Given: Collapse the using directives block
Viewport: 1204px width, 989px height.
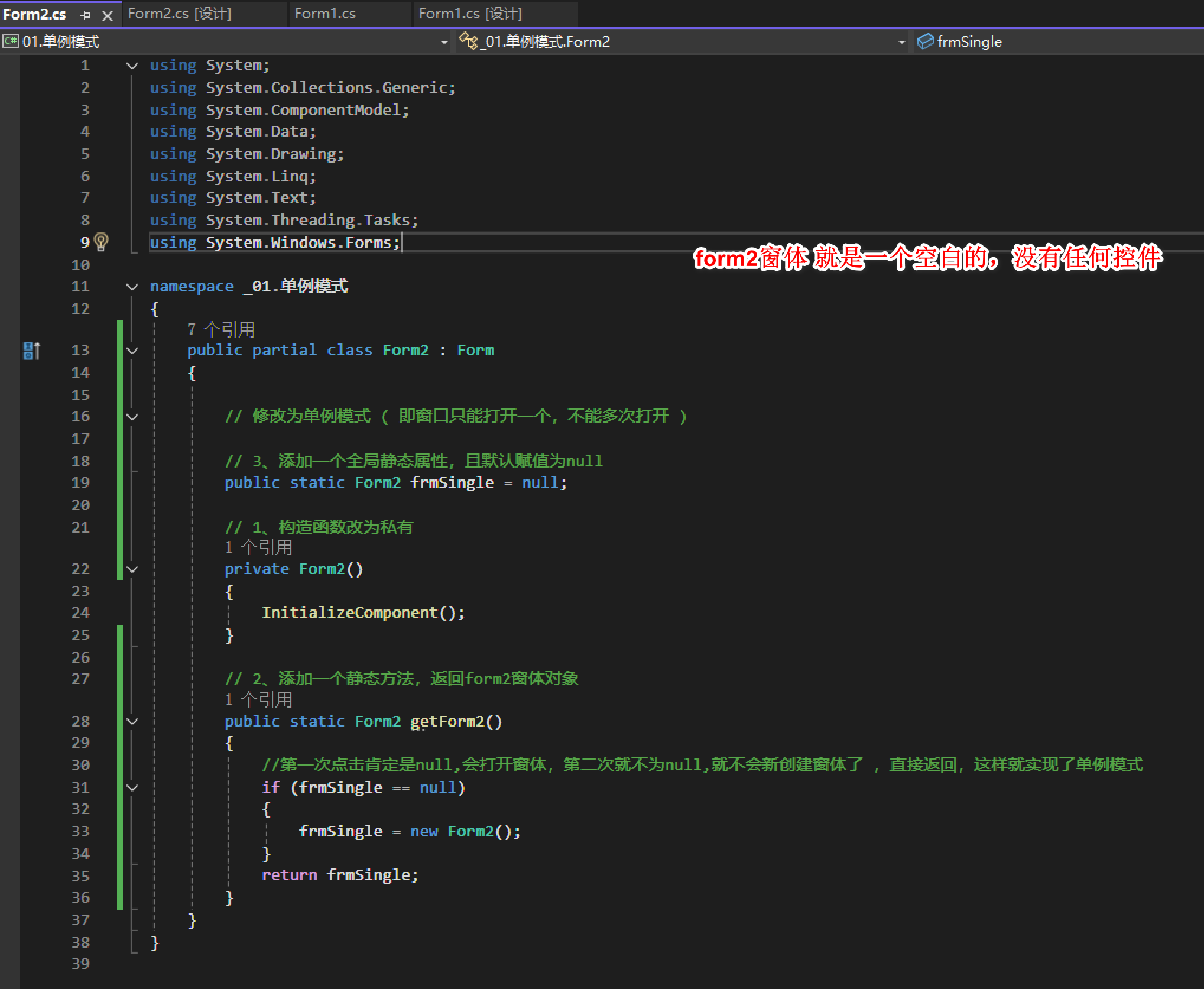Looking at the screenshot, I should [x=132, y=66].
